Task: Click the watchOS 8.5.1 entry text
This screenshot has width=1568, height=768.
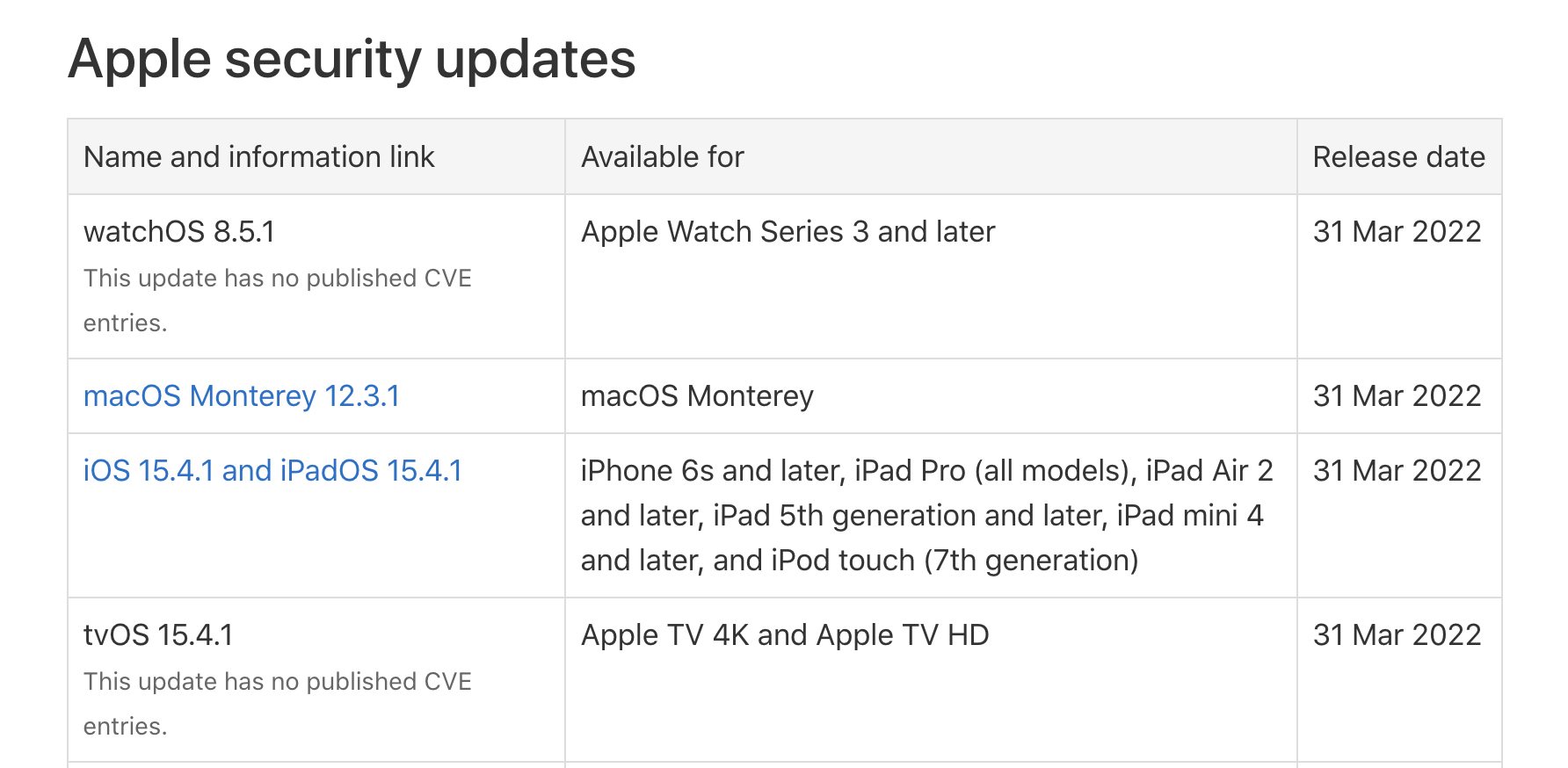Action: 179,232
